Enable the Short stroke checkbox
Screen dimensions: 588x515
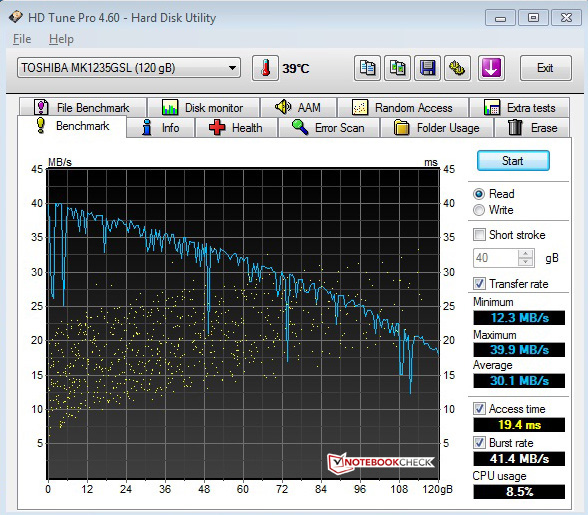pos(479,235)
